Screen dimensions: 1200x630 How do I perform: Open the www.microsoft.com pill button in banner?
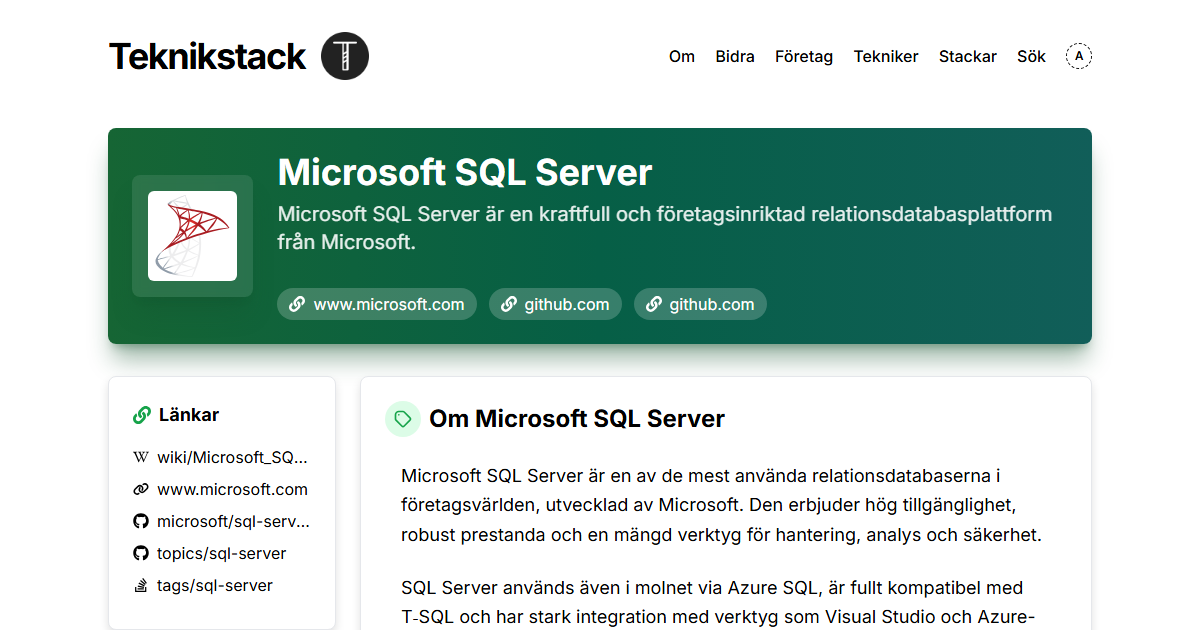[x=377, y=304]
